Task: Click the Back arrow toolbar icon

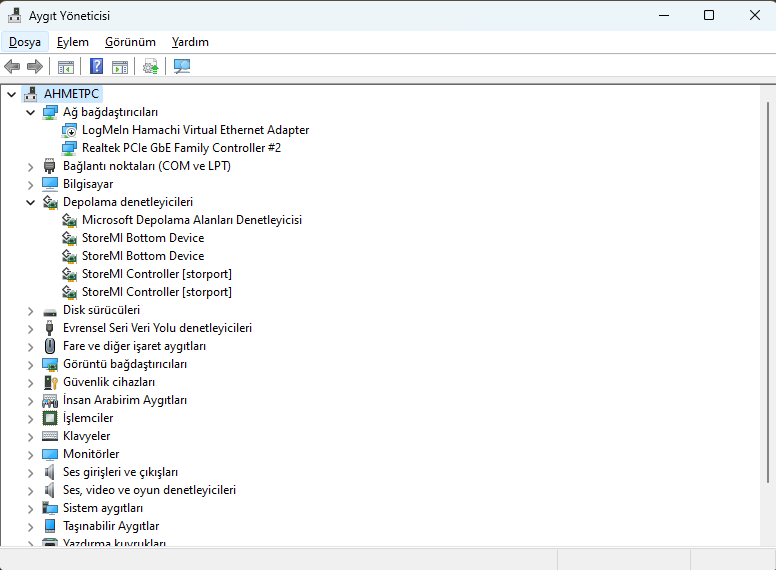Action: point(12,66)
